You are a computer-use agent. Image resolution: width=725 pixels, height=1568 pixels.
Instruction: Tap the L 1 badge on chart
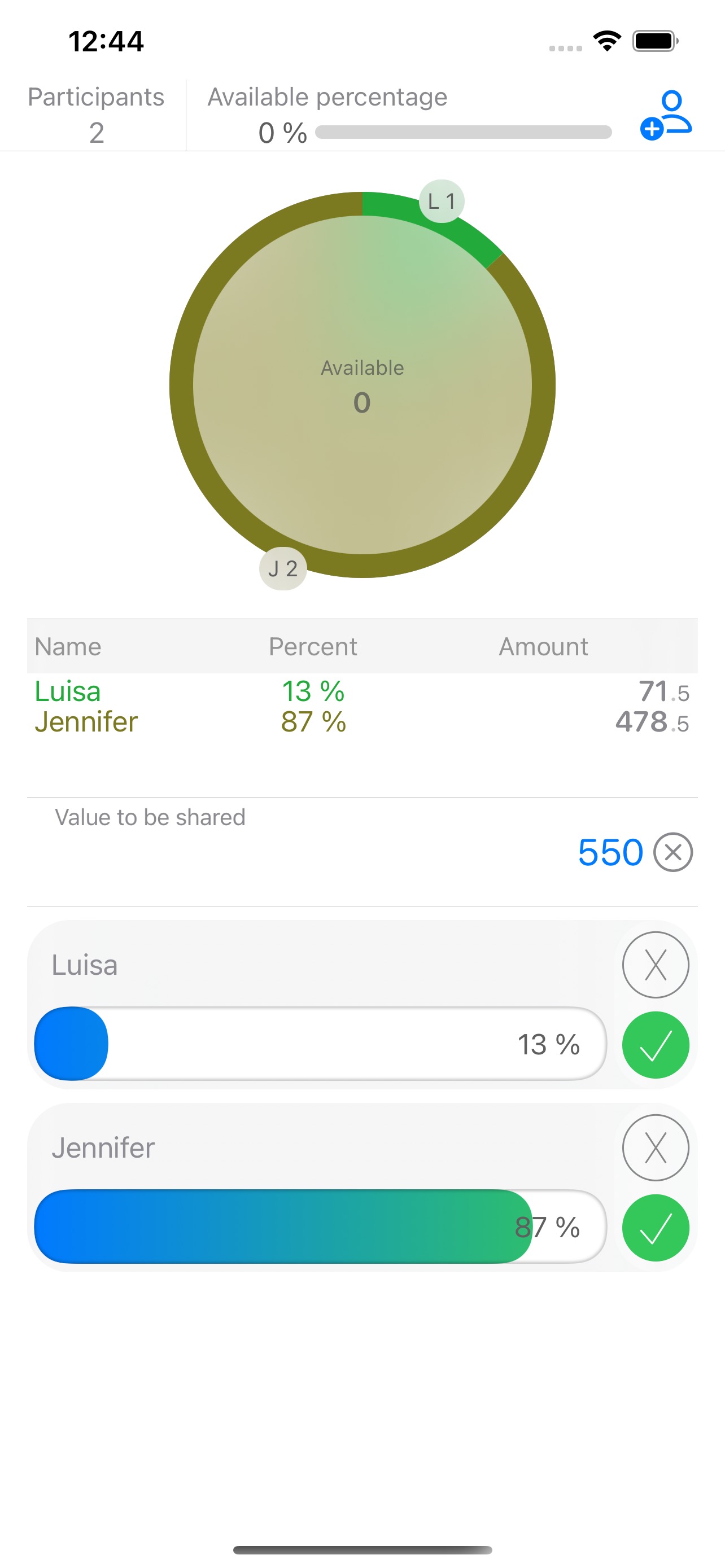click(442, 202)
